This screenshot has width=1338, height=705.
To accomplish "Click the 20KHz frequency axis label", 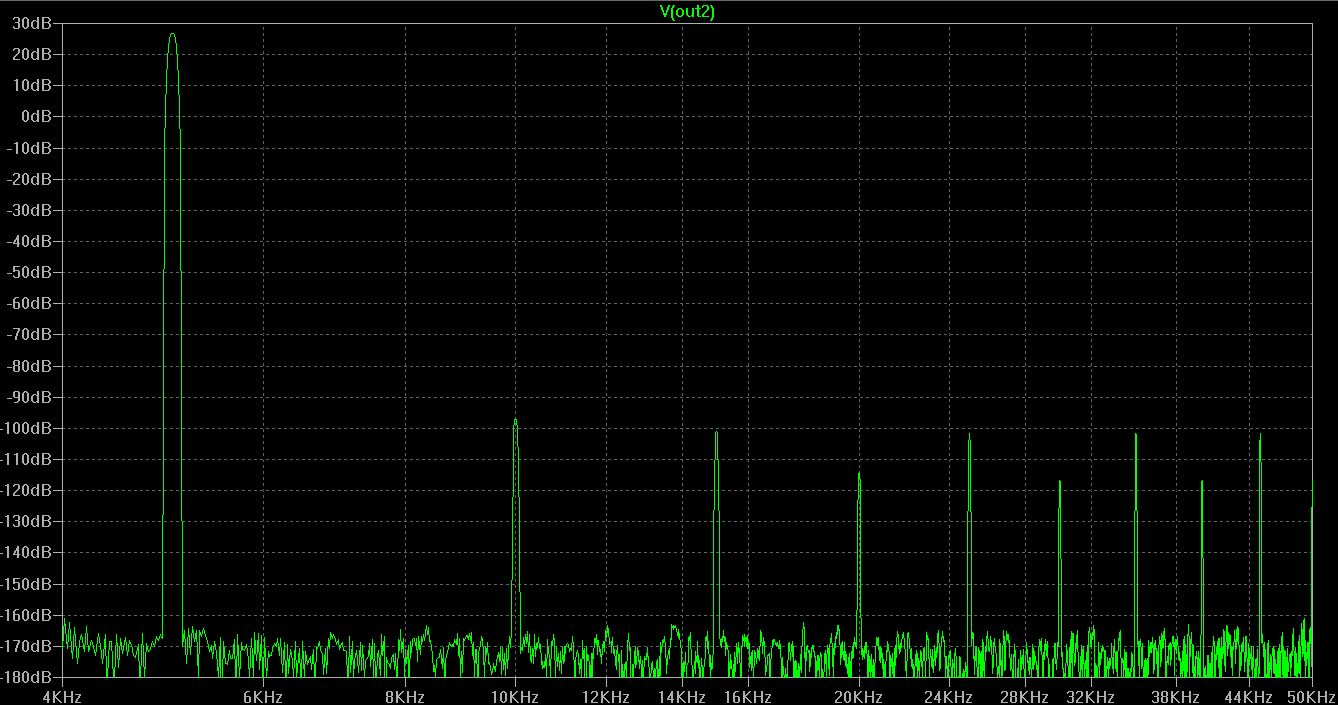I will pyautogui.click(x=858, y=696).
